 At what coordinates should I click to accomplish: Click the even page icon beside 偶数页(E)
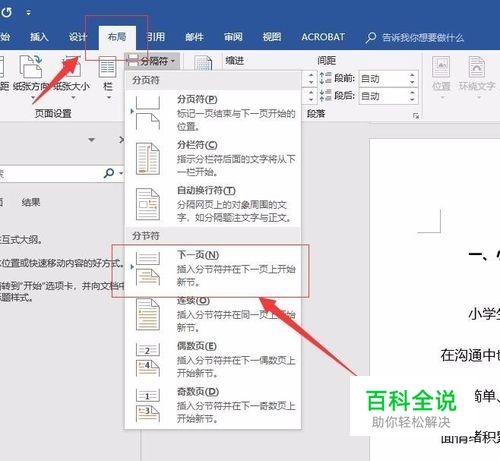coord(148,359)
